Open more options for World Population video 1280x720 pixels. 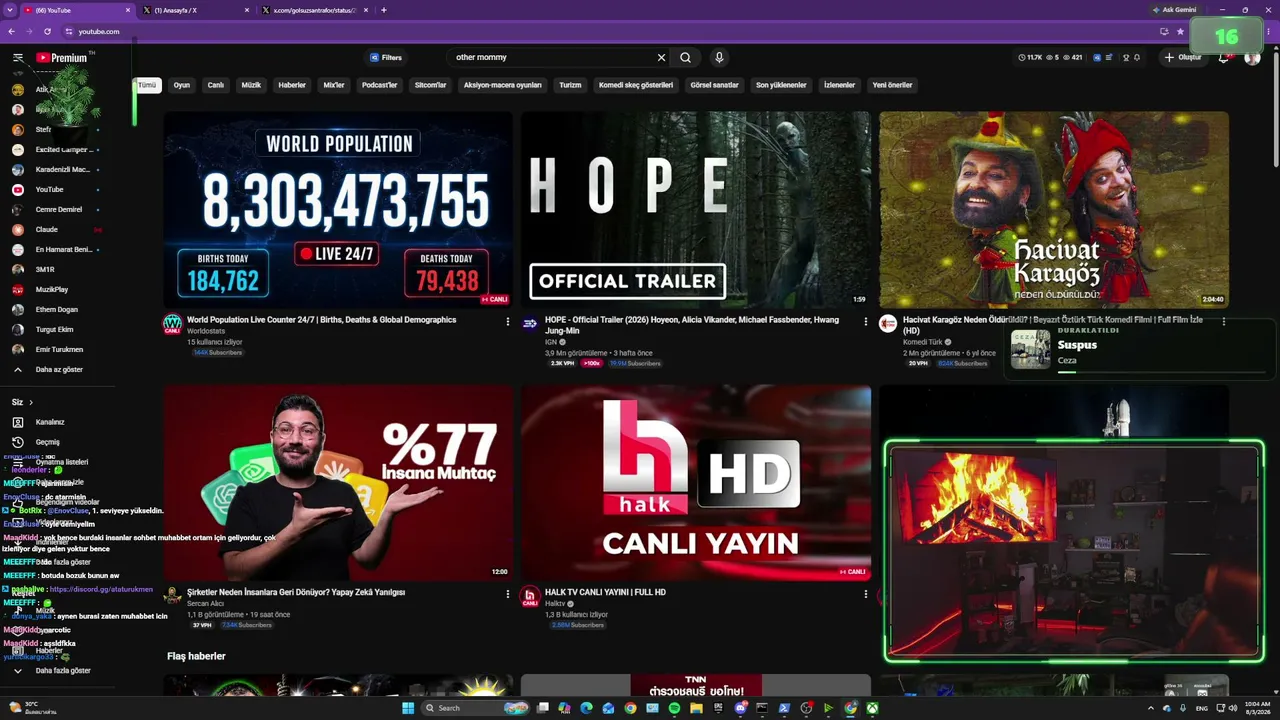pyautogui.click(x=507, y=321)
